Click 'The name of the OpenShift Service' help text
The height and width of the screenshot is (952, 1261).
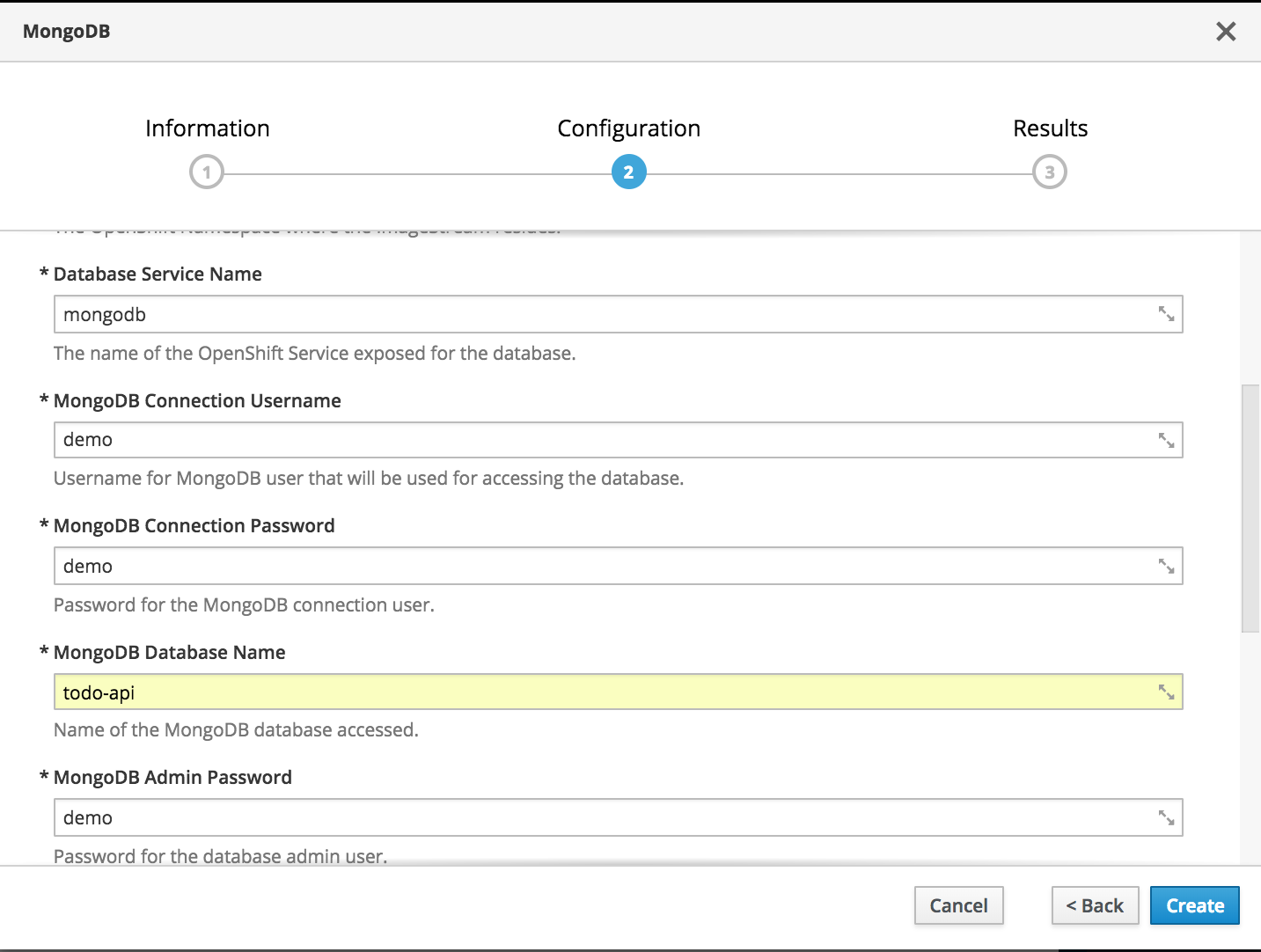tap(315, 354)
